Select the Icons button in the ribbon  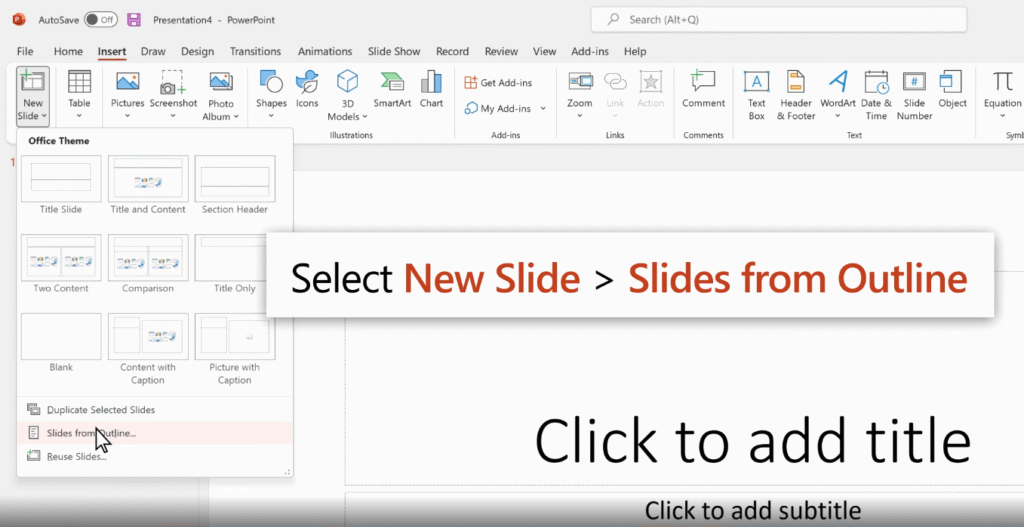pyautogui.click(x=307, y=90)
